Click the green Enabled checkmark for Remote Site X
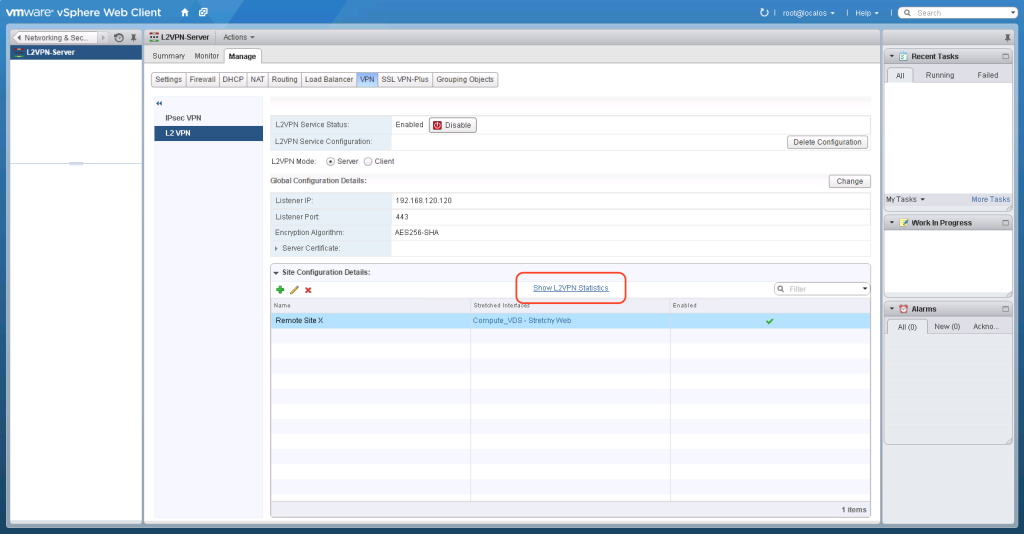 769,321
